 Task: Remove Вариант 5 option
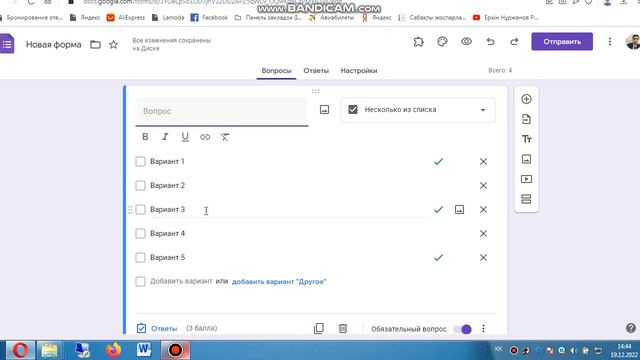(483, 258)
